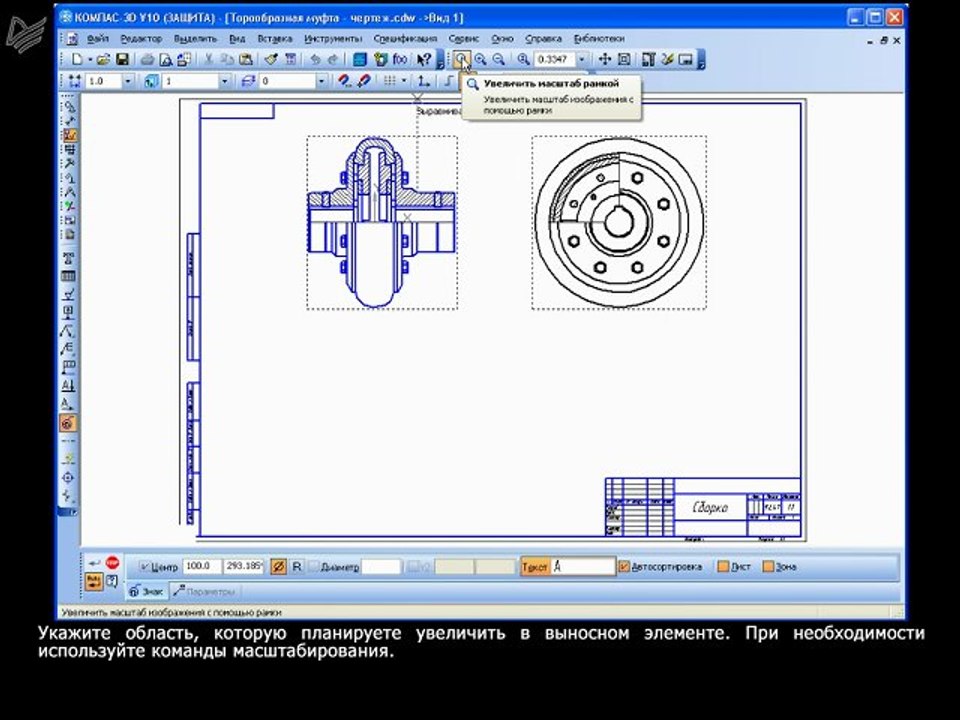The height and width of the screenshot is (720, 960).
Task: Open the Спецификация menu
Action: point(405,39)
